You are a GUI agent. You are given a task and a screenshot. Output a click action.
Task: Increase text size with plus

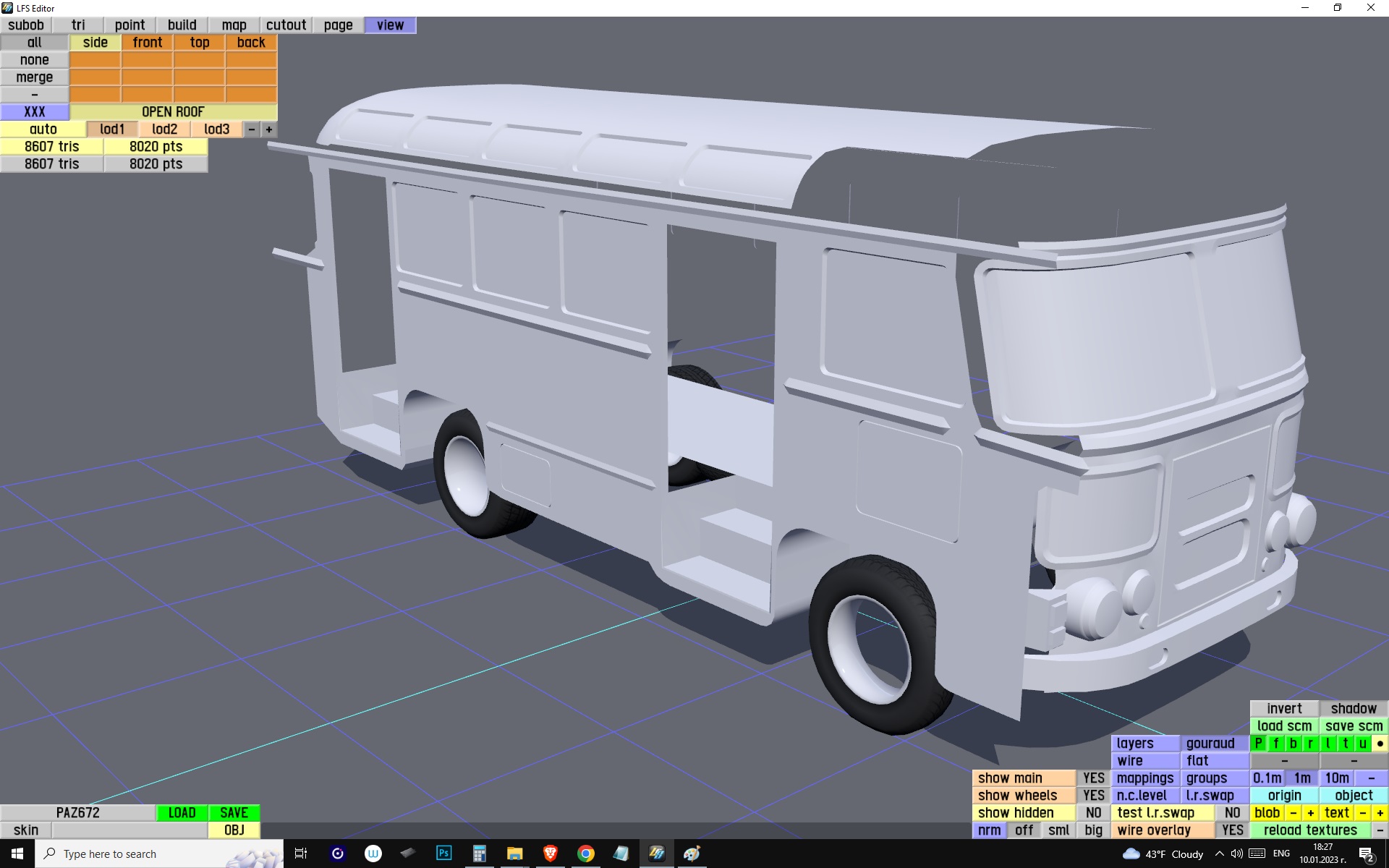(1380, 813)
